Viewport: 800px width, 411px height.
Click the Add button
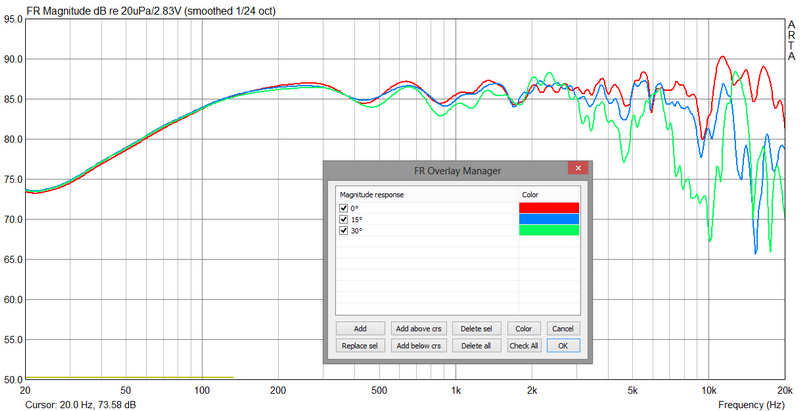(x=359, y=328)
